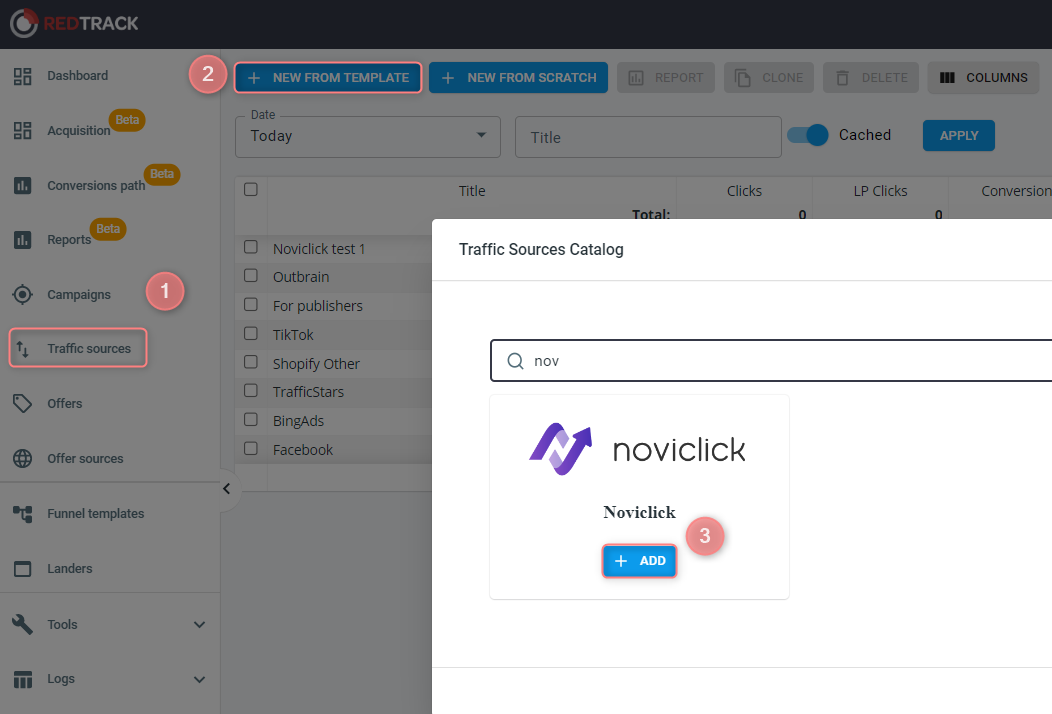
Task: Click the Clicks column header
Action: click(744, 191)
